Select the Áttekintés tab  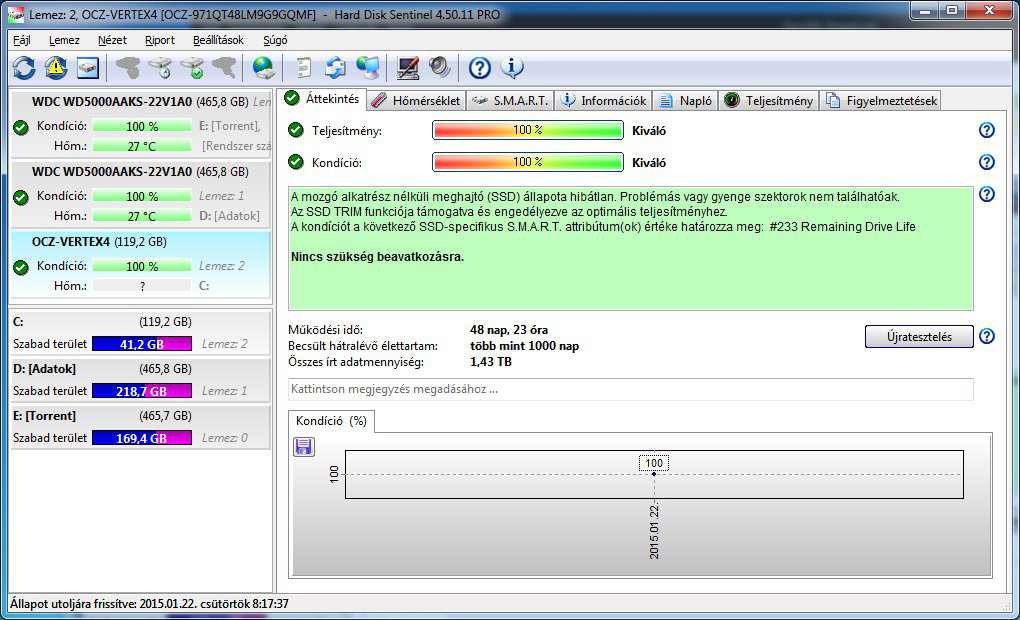[x=323, y=99]
